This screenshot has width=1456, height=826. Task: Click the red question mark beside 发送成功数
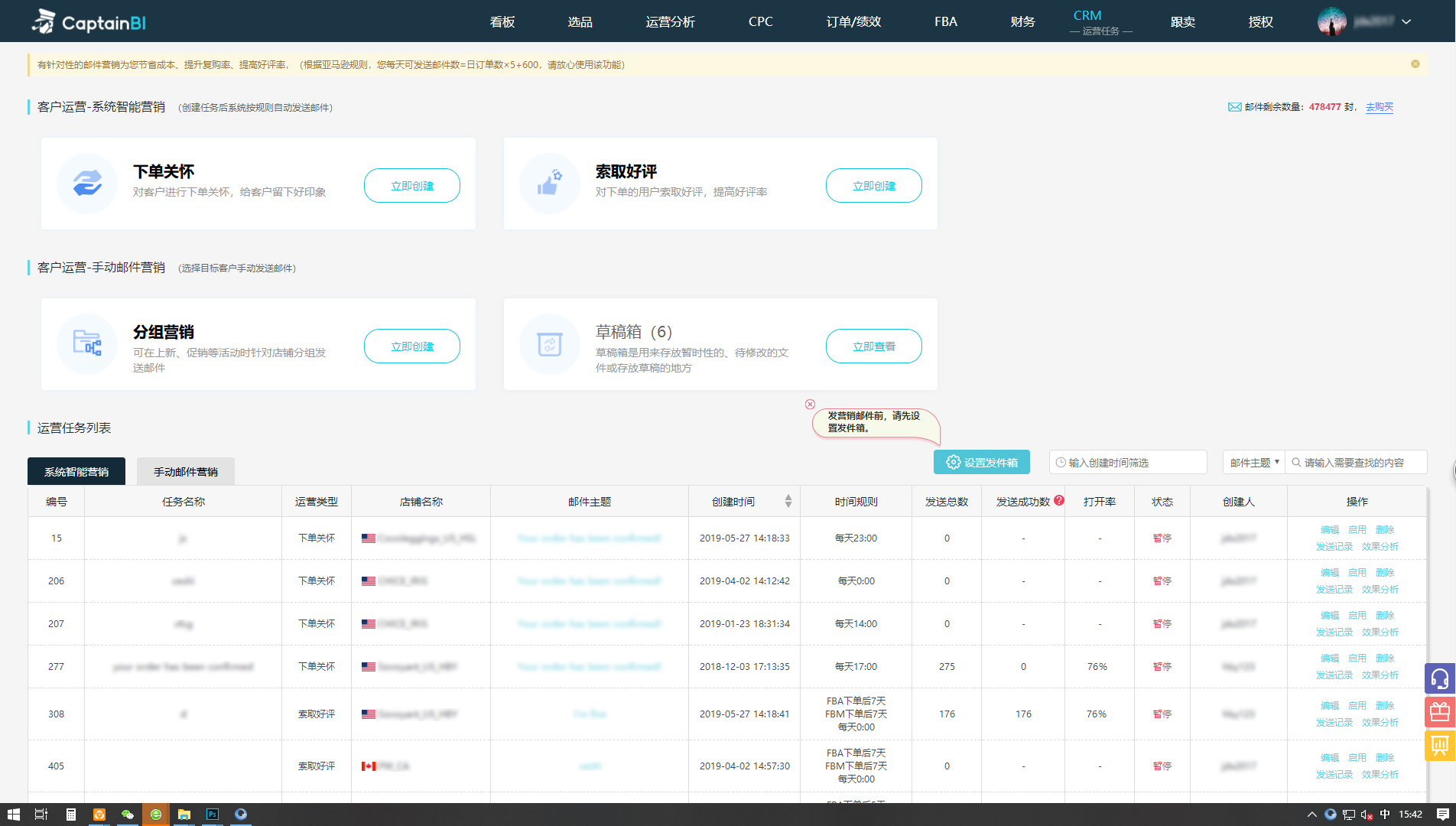click(1059, 499)
